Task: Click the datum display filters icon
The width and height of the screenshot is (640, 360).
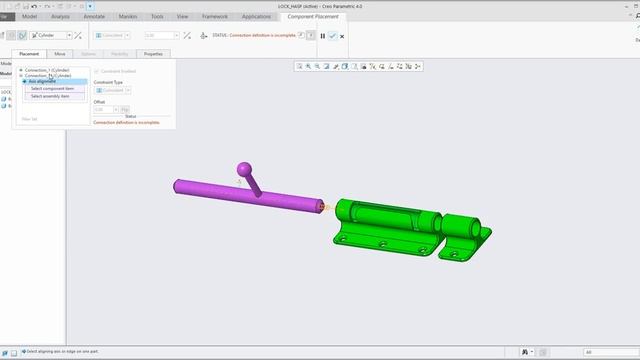Action: coord(372,66)
